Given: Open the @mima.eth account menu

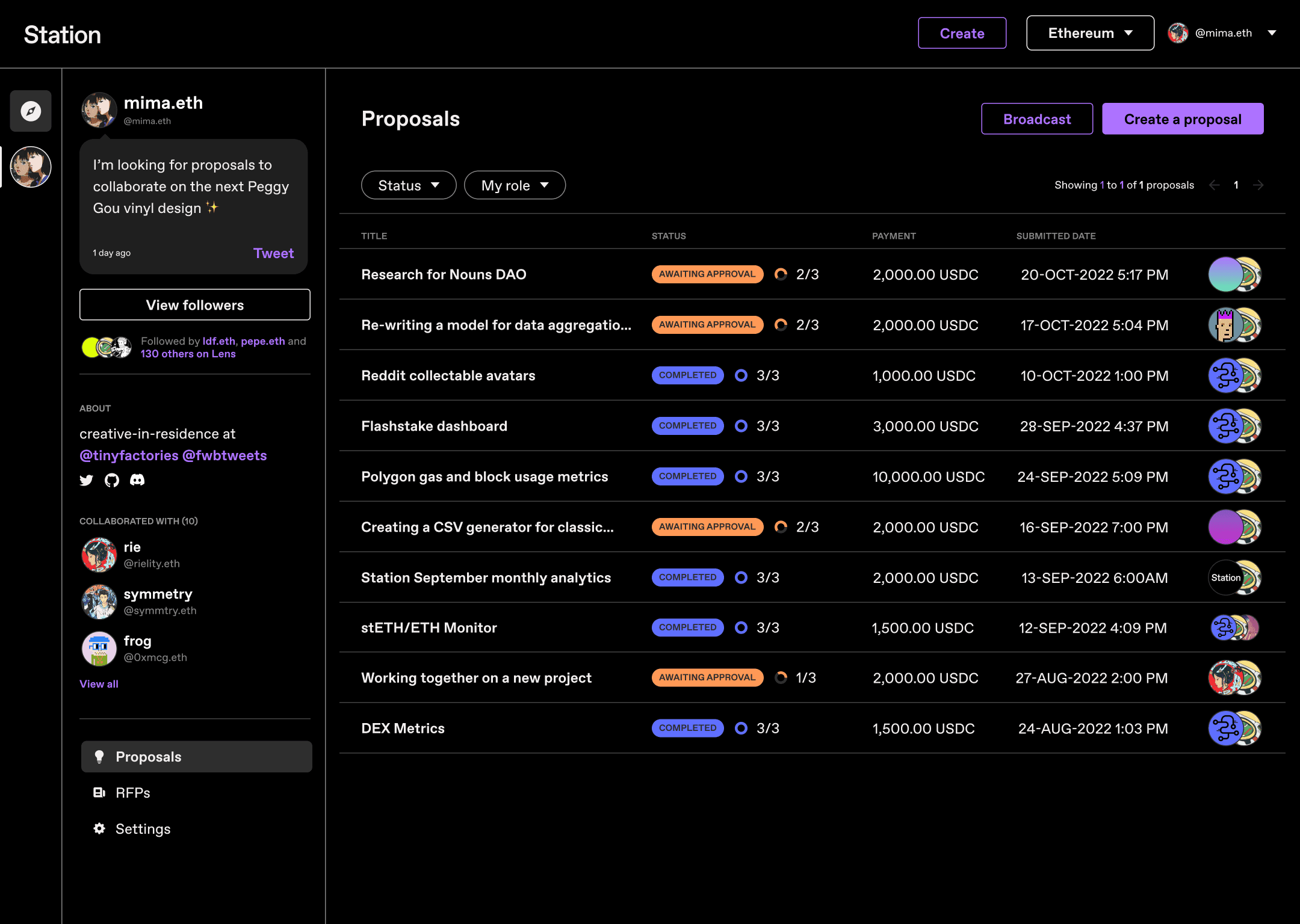Looking at the screenshot, I should (x=1222, y=33).
